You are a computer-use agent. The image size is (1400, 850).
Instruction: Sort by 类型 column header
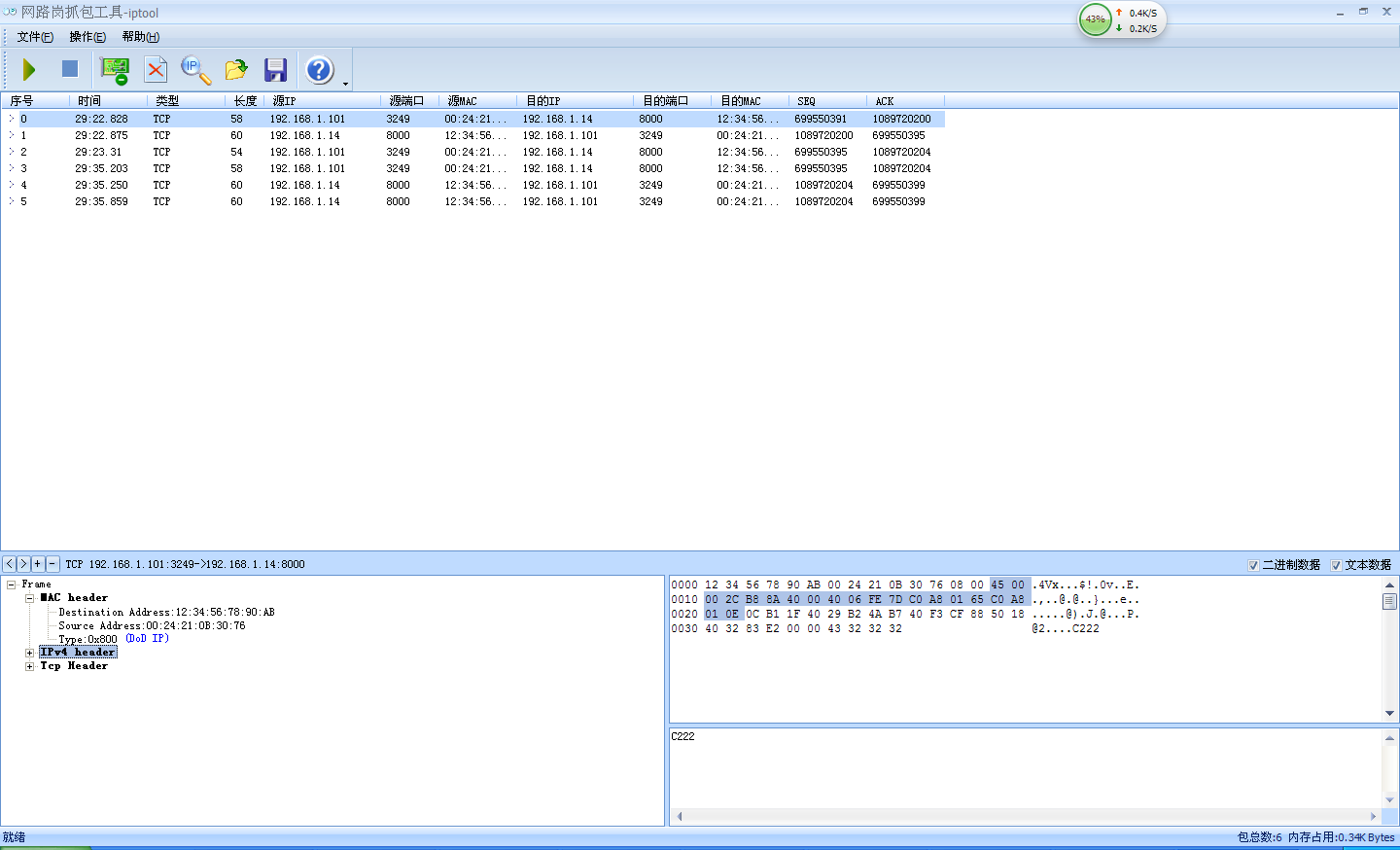pos(186,101)
